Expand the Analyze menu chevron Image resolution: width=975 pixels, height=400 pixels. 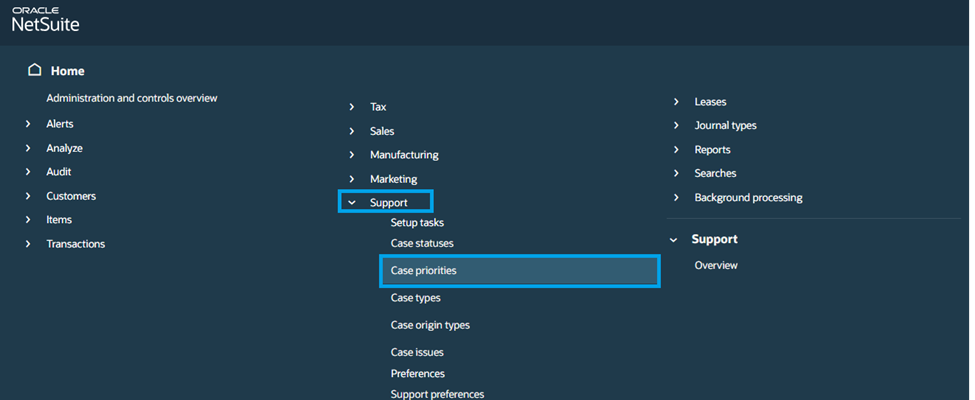[x=28, y=148]
